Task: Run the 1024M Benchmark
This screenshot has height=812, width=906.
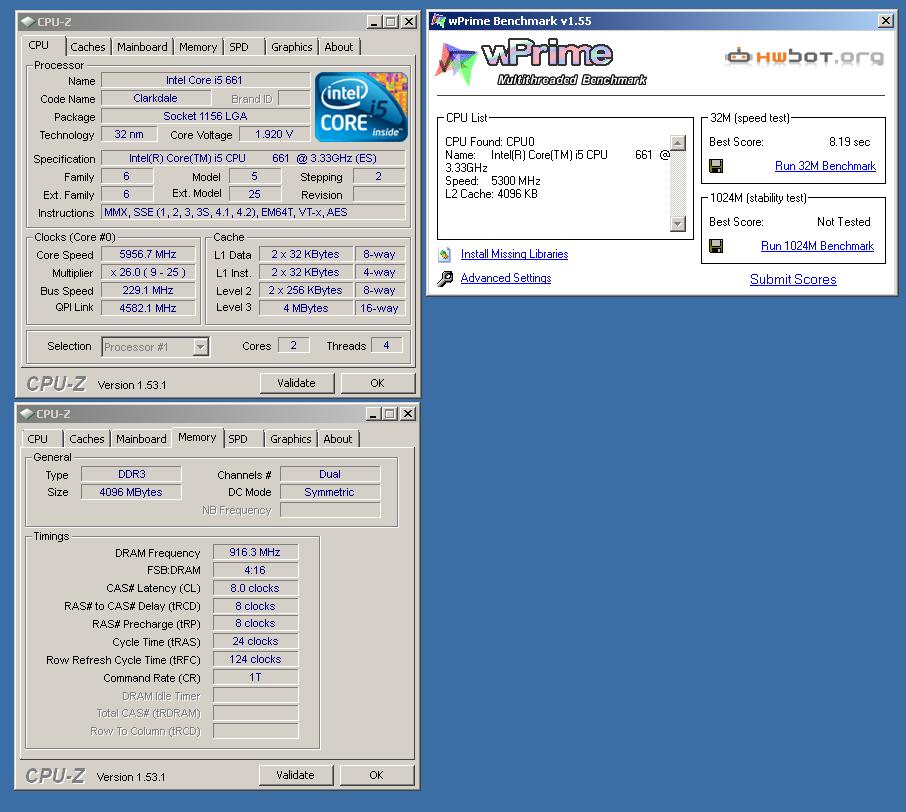Action: pyautogui.click(x=817, y=246)
